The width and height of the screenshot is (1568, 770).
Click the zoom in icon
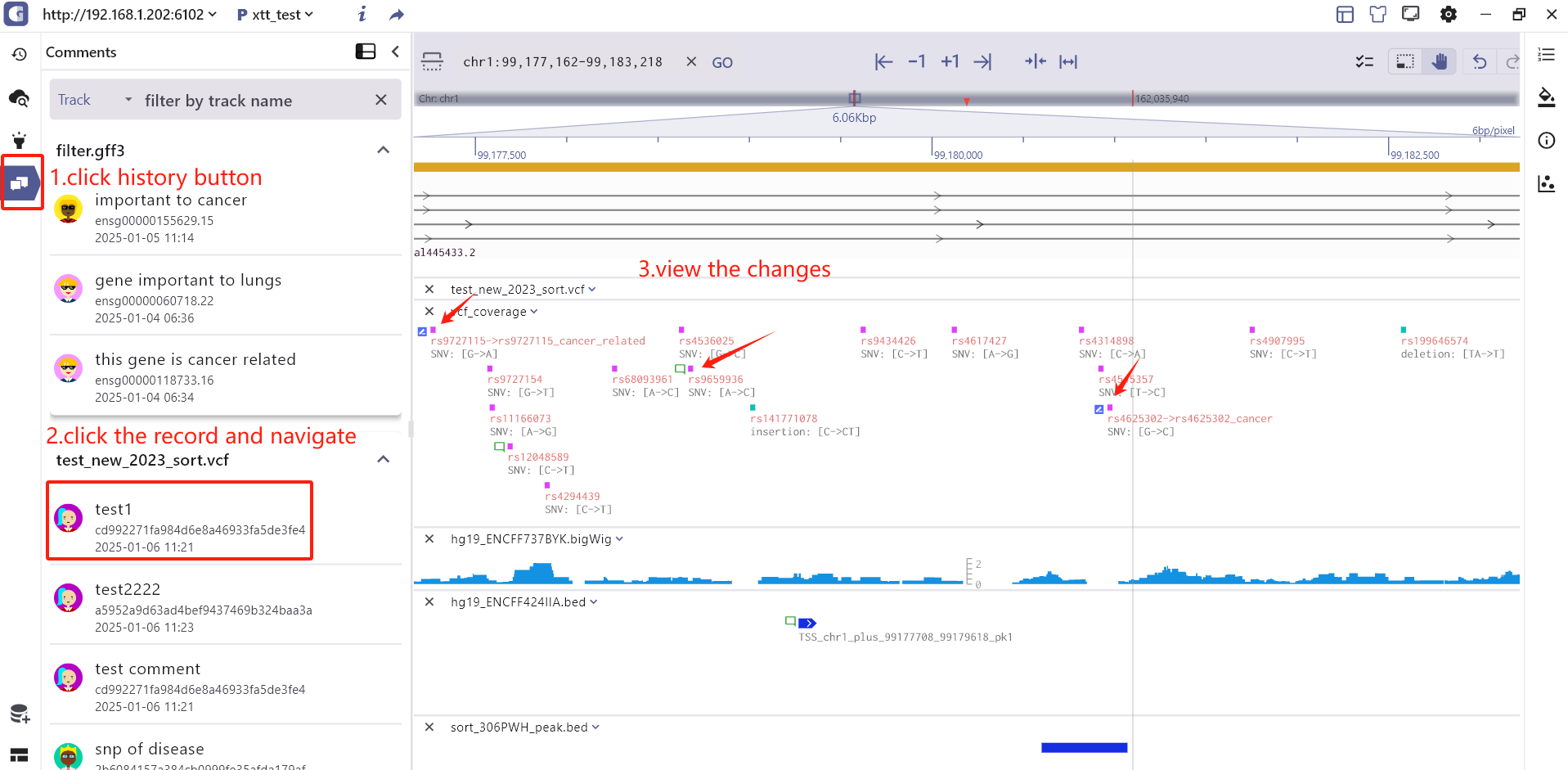coord(1035,61)
